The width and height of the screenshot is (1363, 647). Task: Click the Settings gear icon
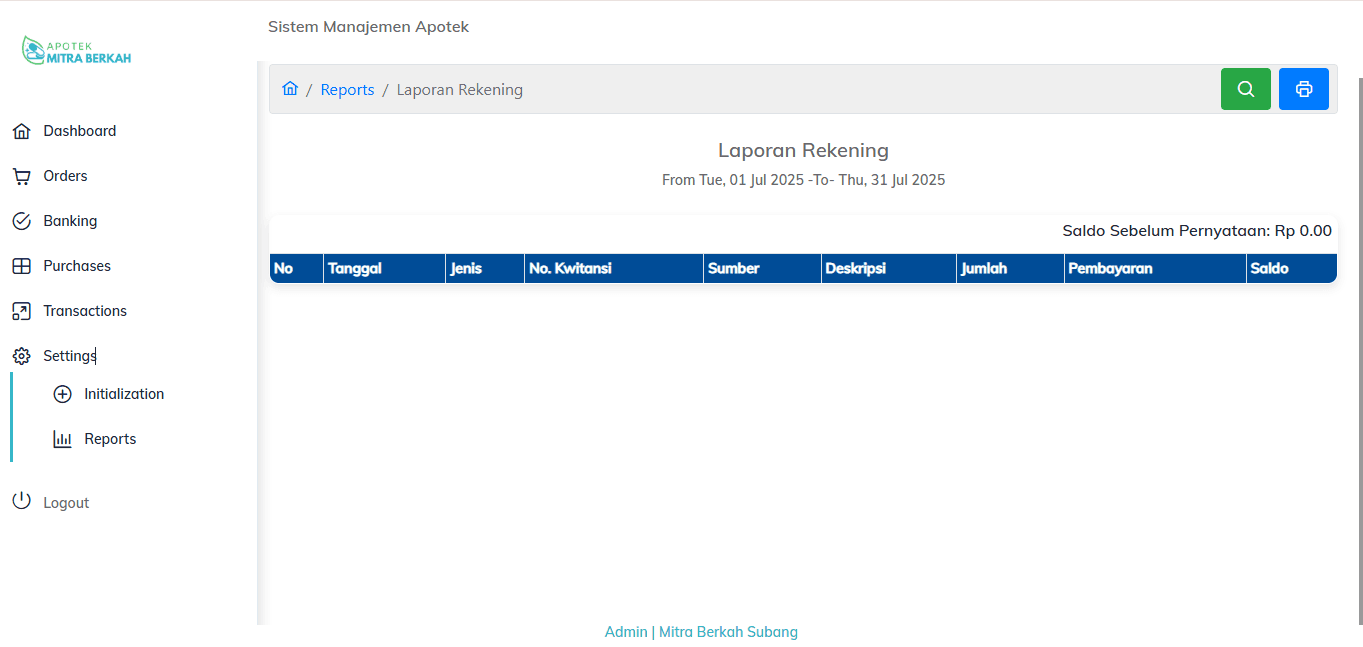coord(21,356)
